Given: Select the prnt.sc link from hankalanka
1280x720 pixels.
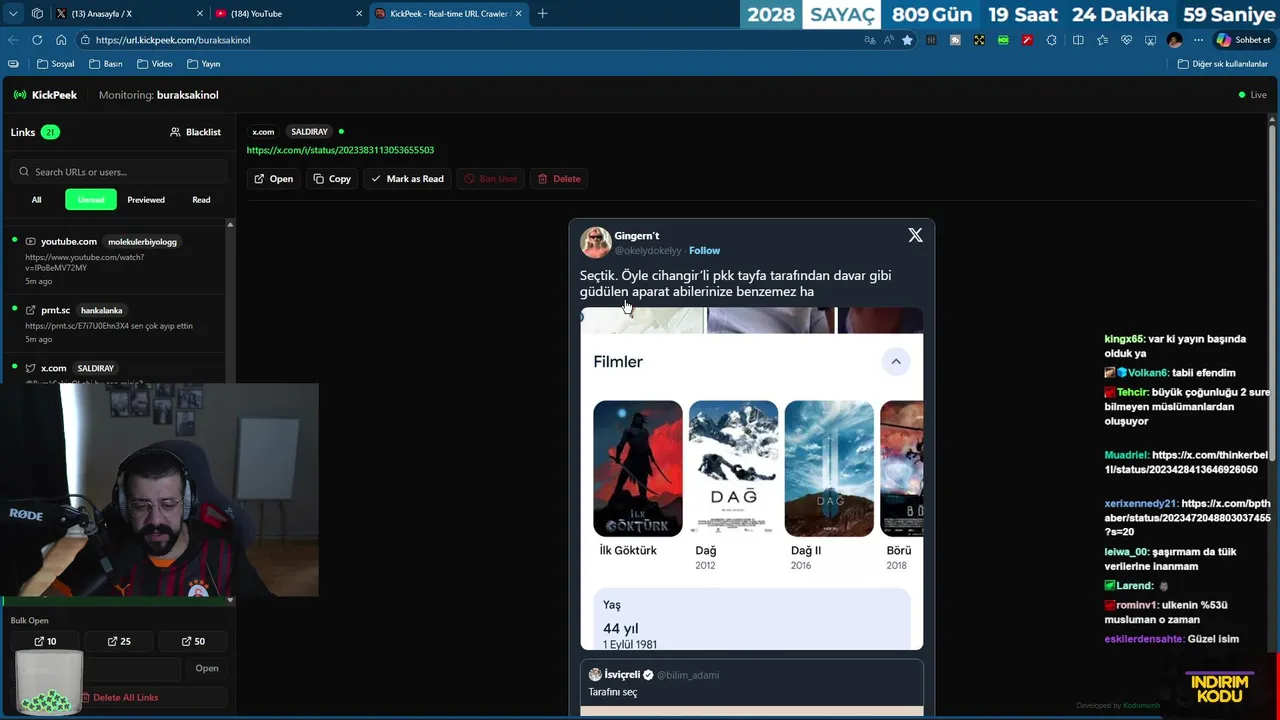Looking at the screenshot, I should coord(113,324).
